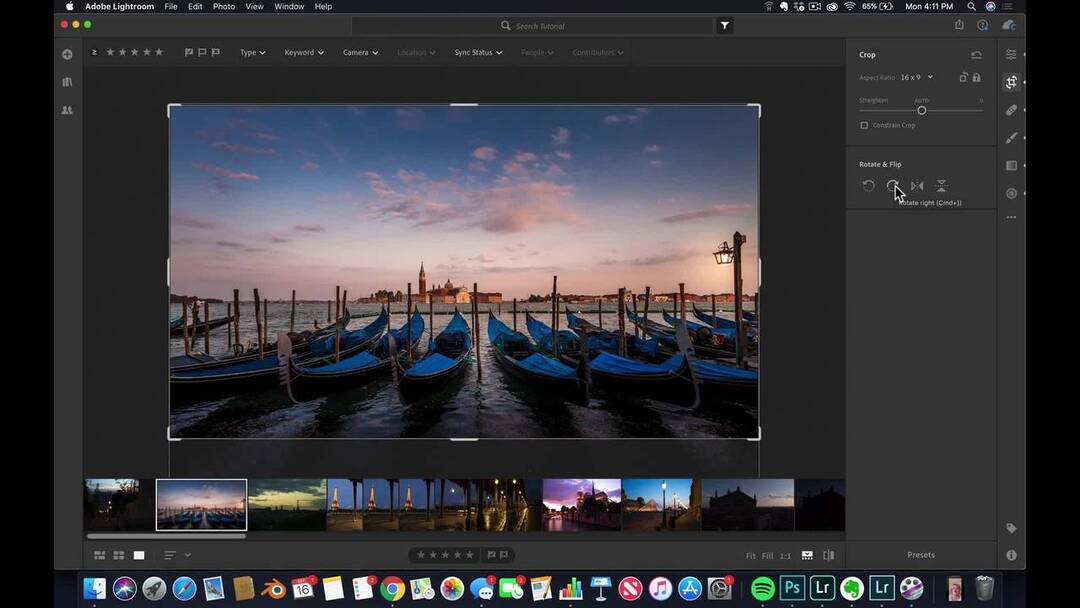Toggle the rejected flag filter in top bar
Viewport: 1080px width, 608px height.
click(x=216, y=52)
